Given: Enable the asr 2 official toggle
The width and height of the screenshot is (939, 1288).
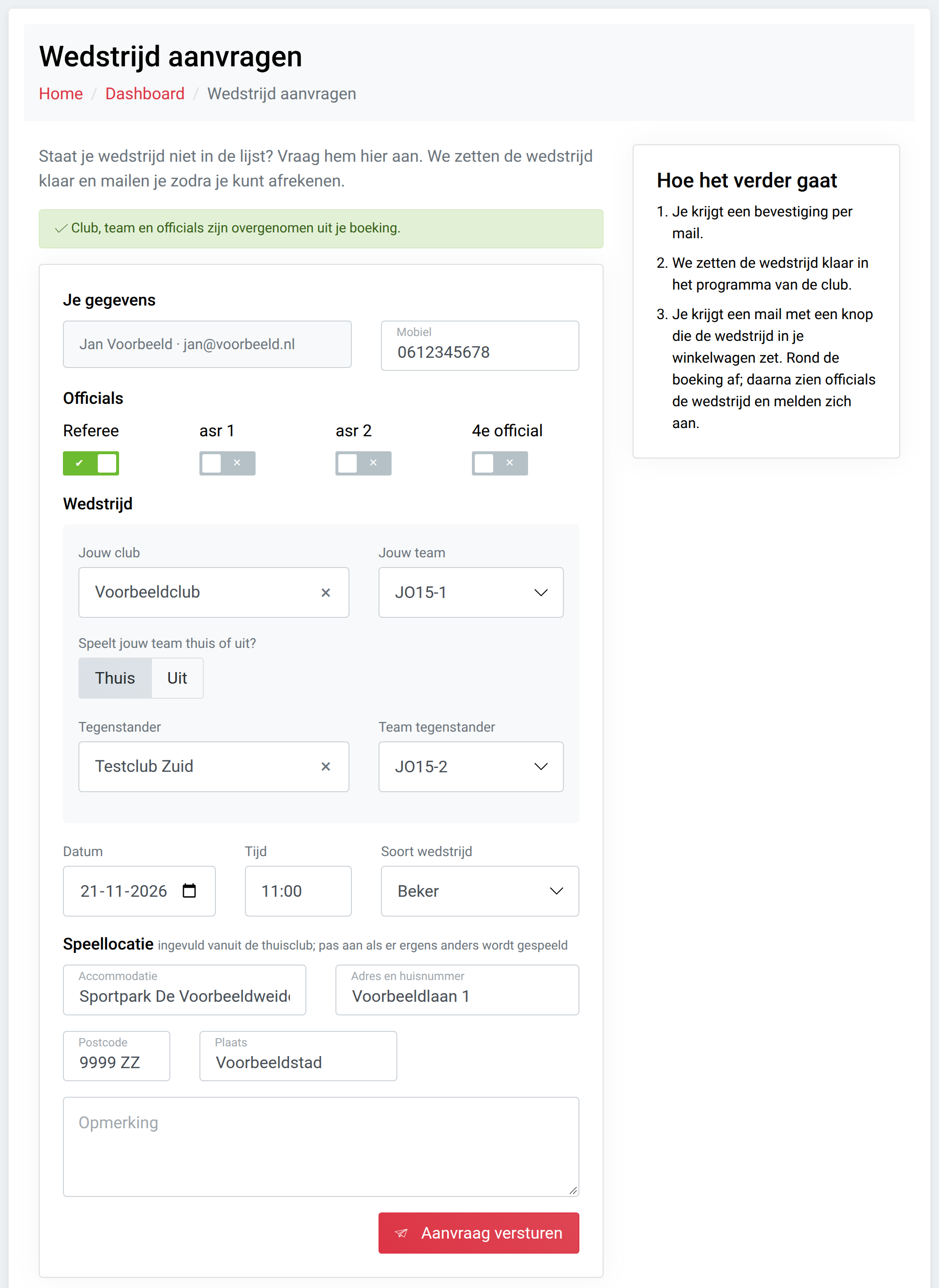Looking at the screenshot, I should (x=363, y=463).
